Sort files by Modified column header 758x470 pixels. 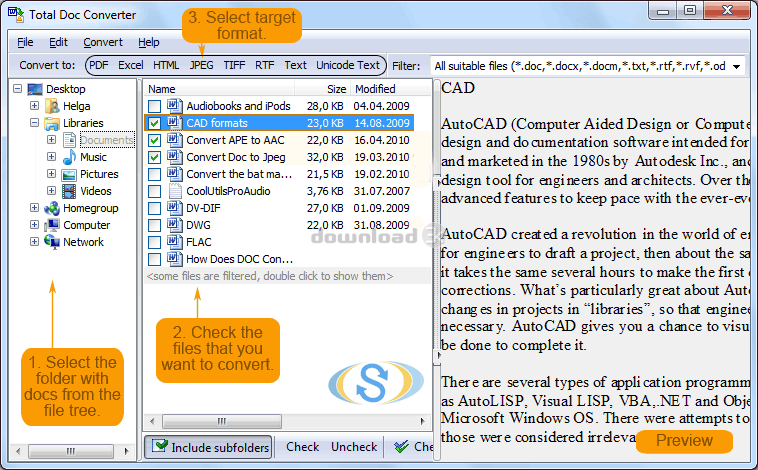(x=391, y=89)
